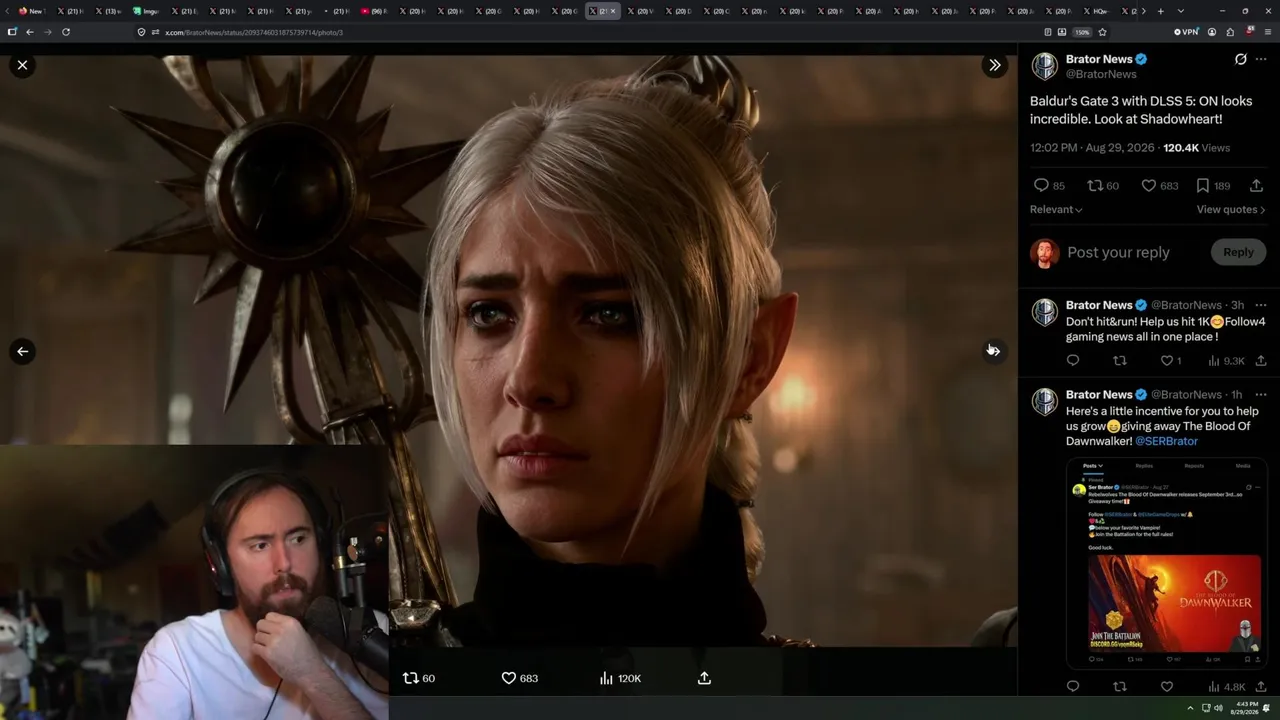Open the list all tabs dropdown
The height and width of the screenshot is (720, 1280).
point(1179,11)
